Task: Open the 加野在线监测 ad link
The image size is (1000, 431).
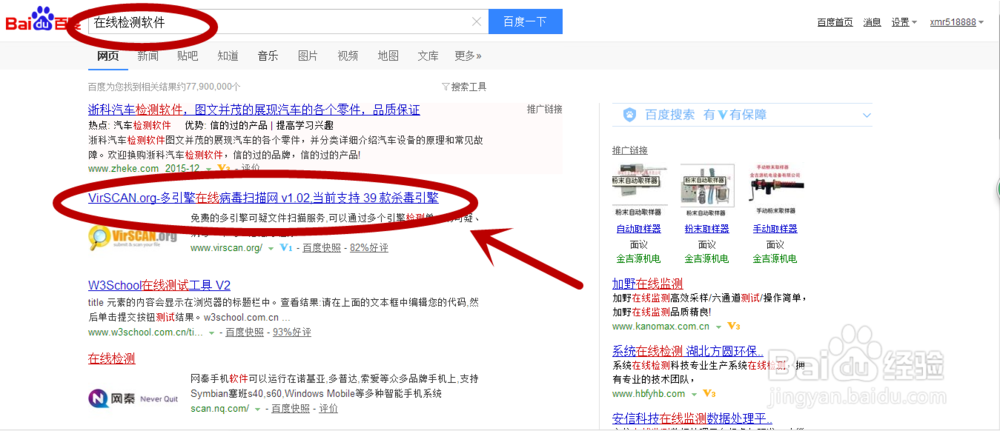Action: (648, 284)
